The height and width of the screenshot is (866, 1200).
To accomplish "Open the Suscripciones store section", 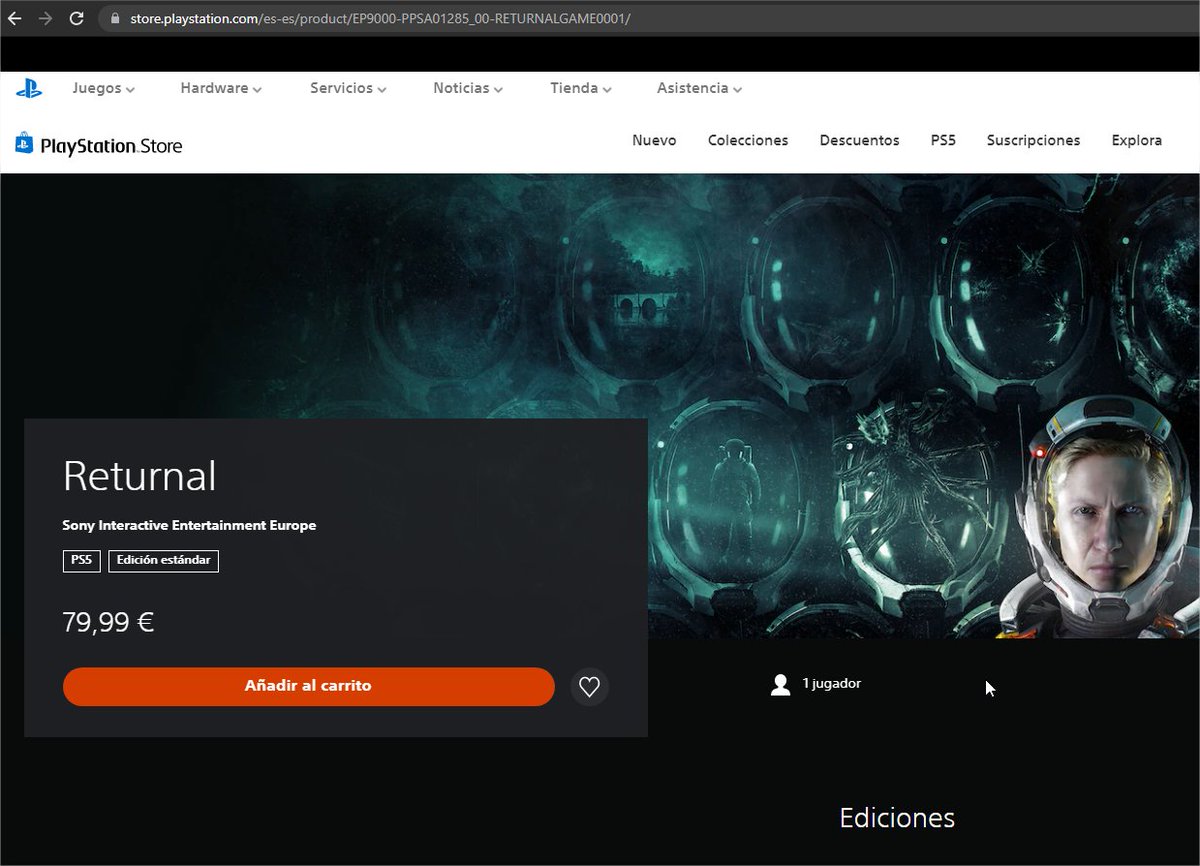I will coord(1033,141).
